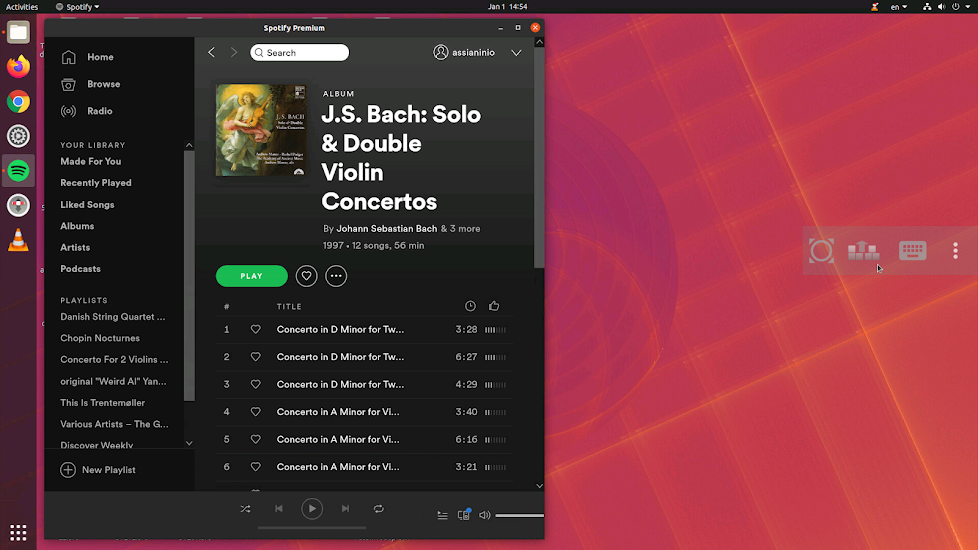Mute with the volume speaker icon
978x550 pixels.
(x=484, y=515)
